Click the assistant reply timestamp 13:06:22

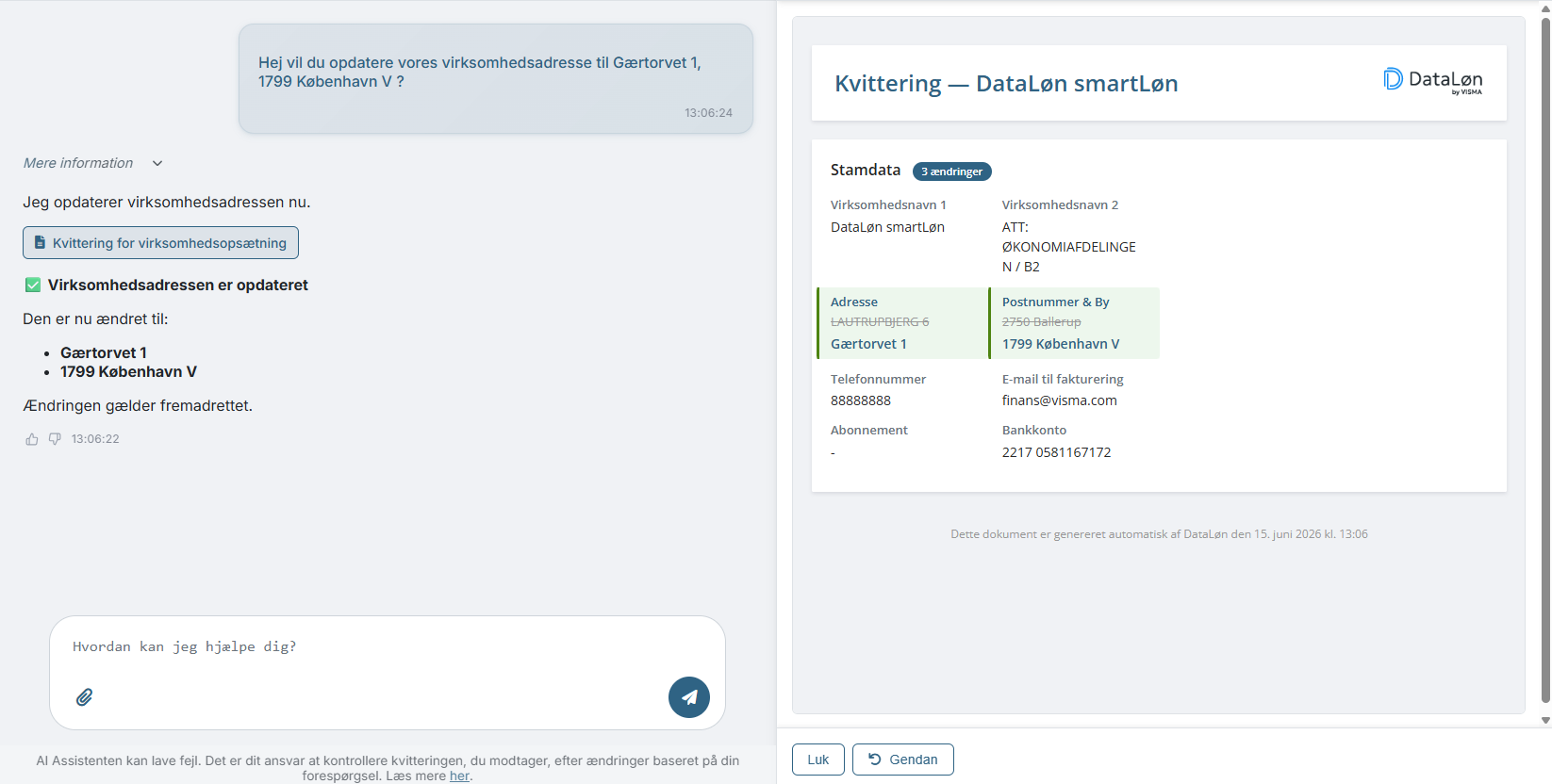click(95, 439)
